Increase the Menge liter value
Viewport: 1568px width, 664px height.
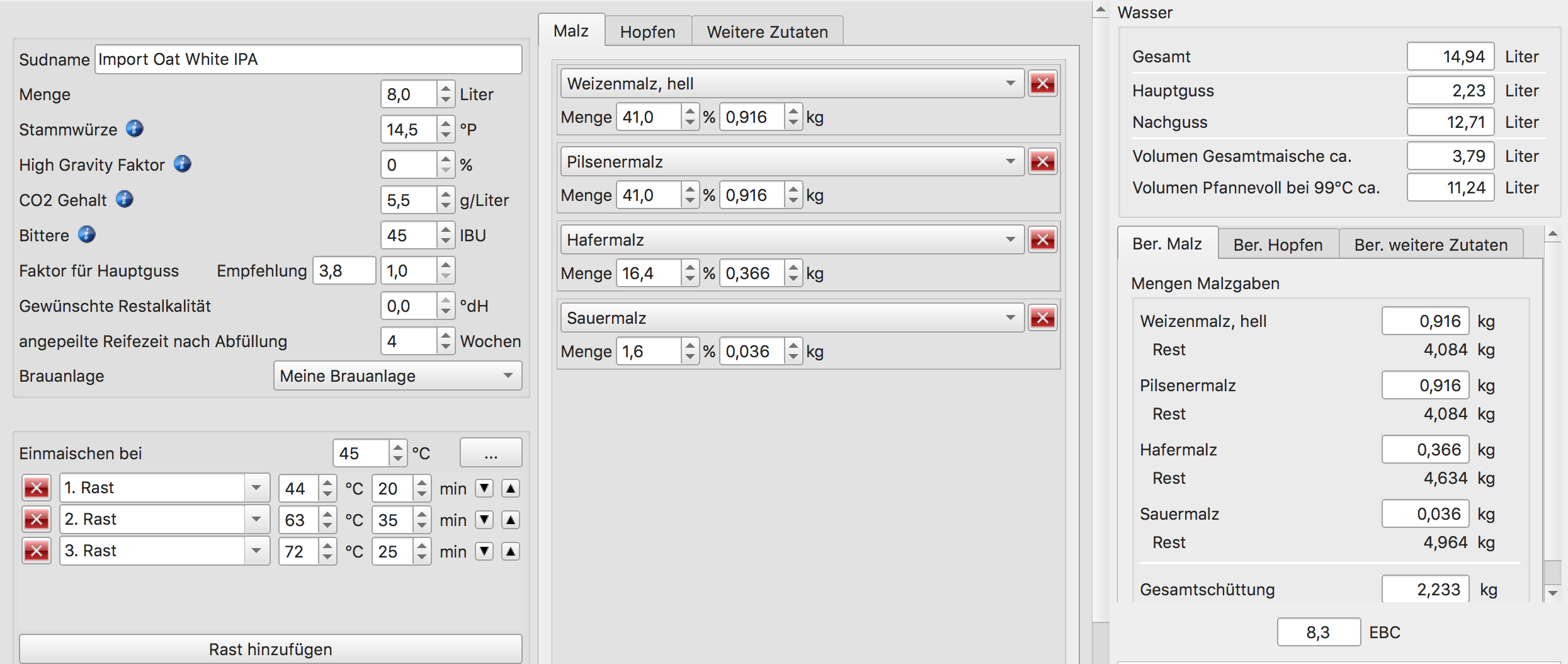pyautogui.click(x=446, y=88)
